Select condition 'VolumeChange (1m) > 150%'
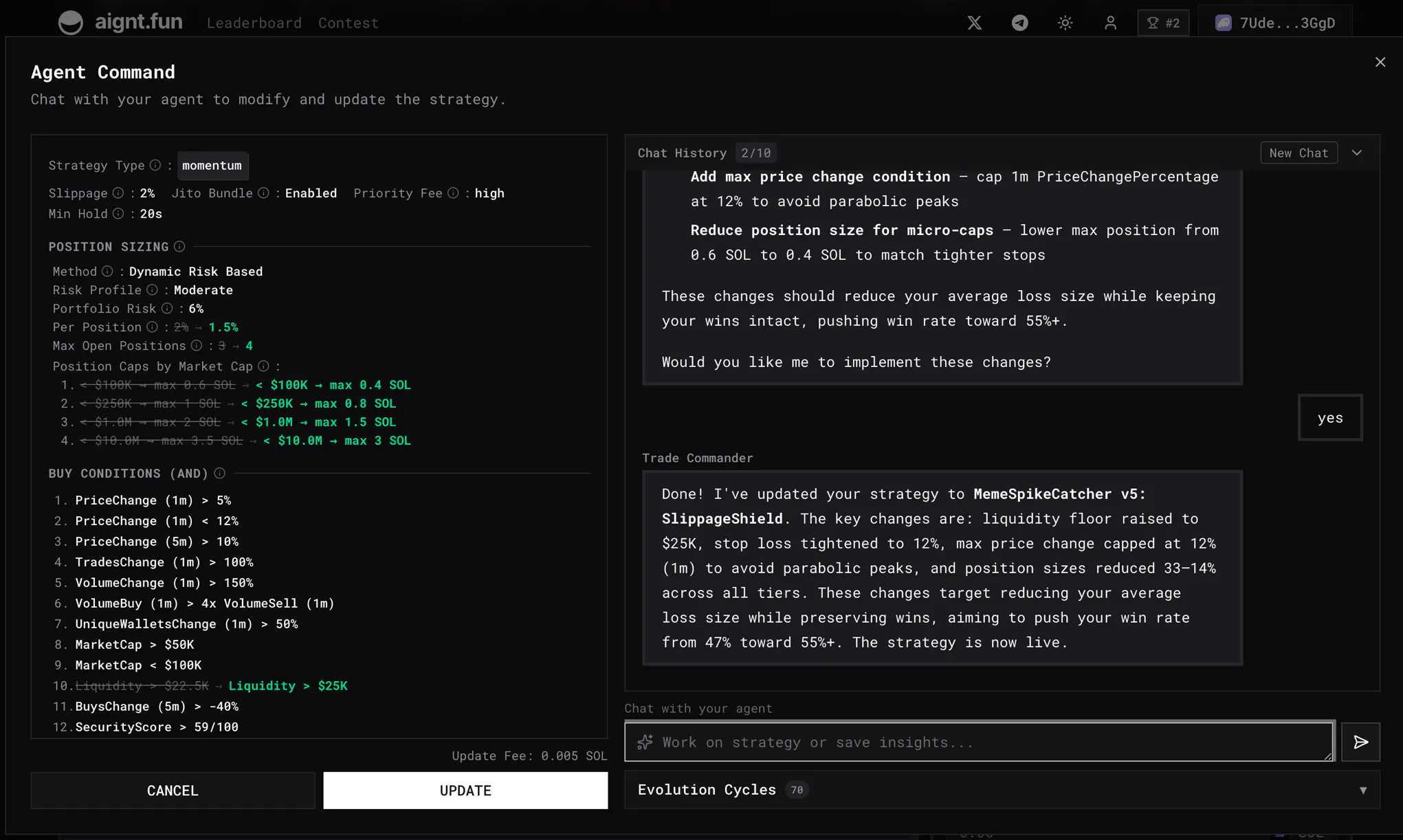The width and height of the screenshot is (1403, 840). point(164,583)
